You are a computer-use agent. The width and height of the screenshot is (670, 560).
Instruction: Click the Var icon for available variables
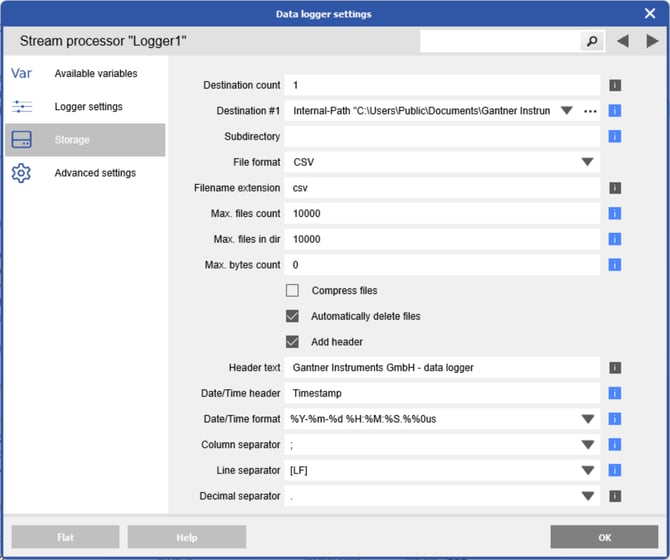click(21, 73)
